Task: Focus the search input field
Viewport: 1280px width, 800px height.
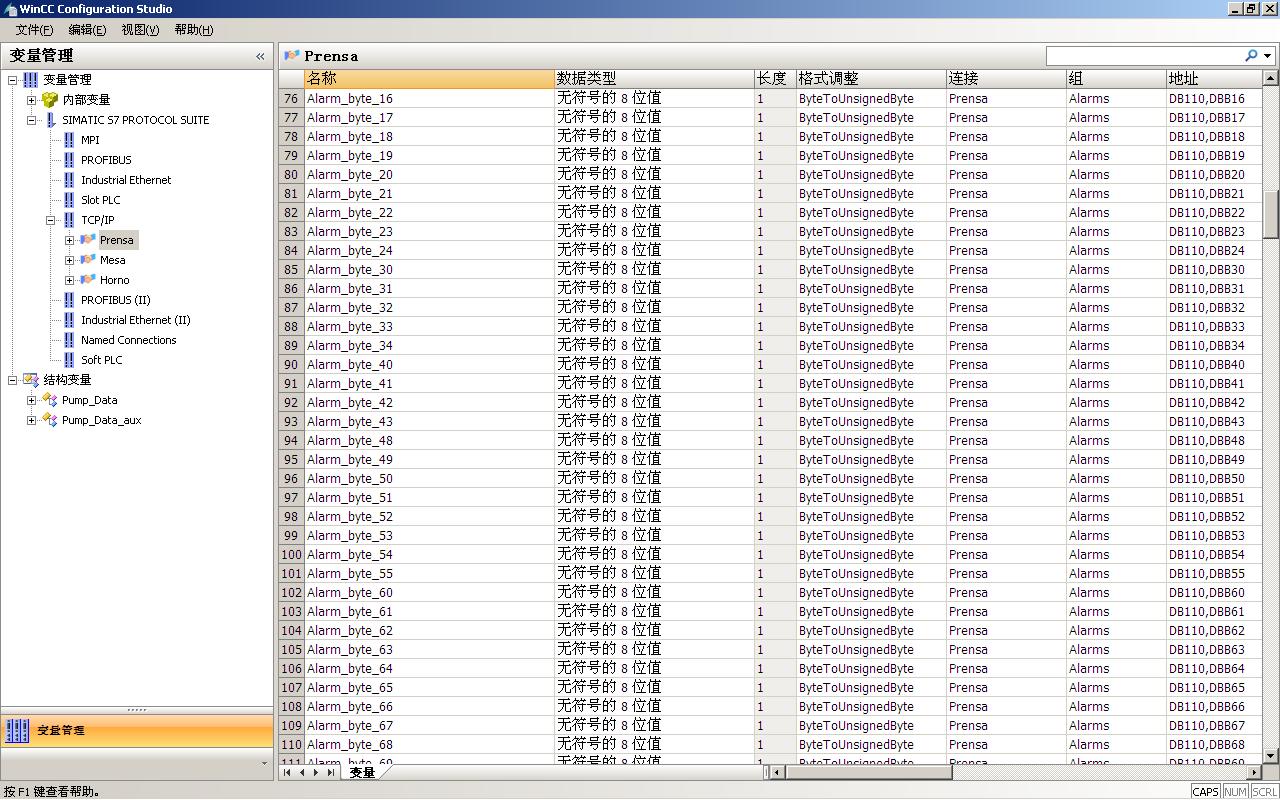Action: pyautogui.click(x=1144, y=56)
